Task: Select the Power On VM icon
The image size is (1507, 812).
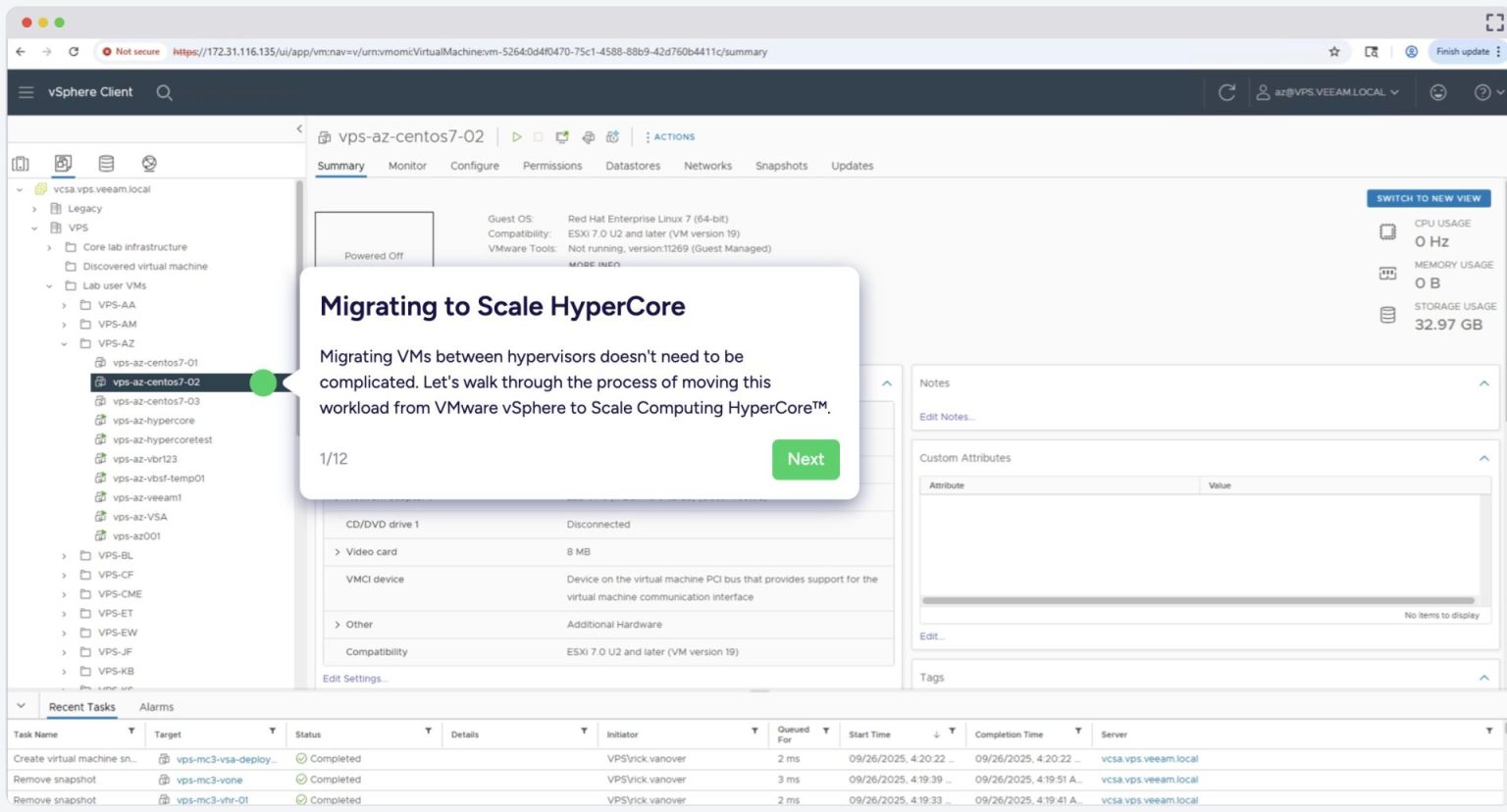Action: (x=517, y=136)
